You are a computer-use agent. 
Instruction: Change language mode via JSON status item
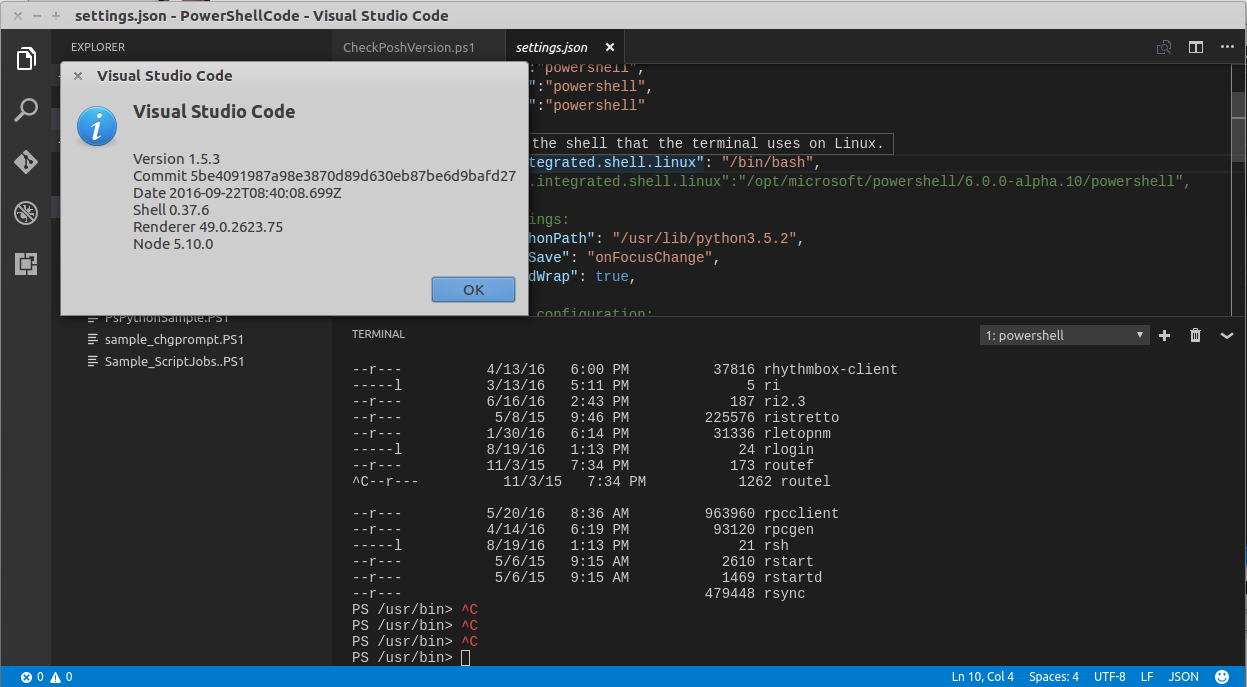[1183, 676]
